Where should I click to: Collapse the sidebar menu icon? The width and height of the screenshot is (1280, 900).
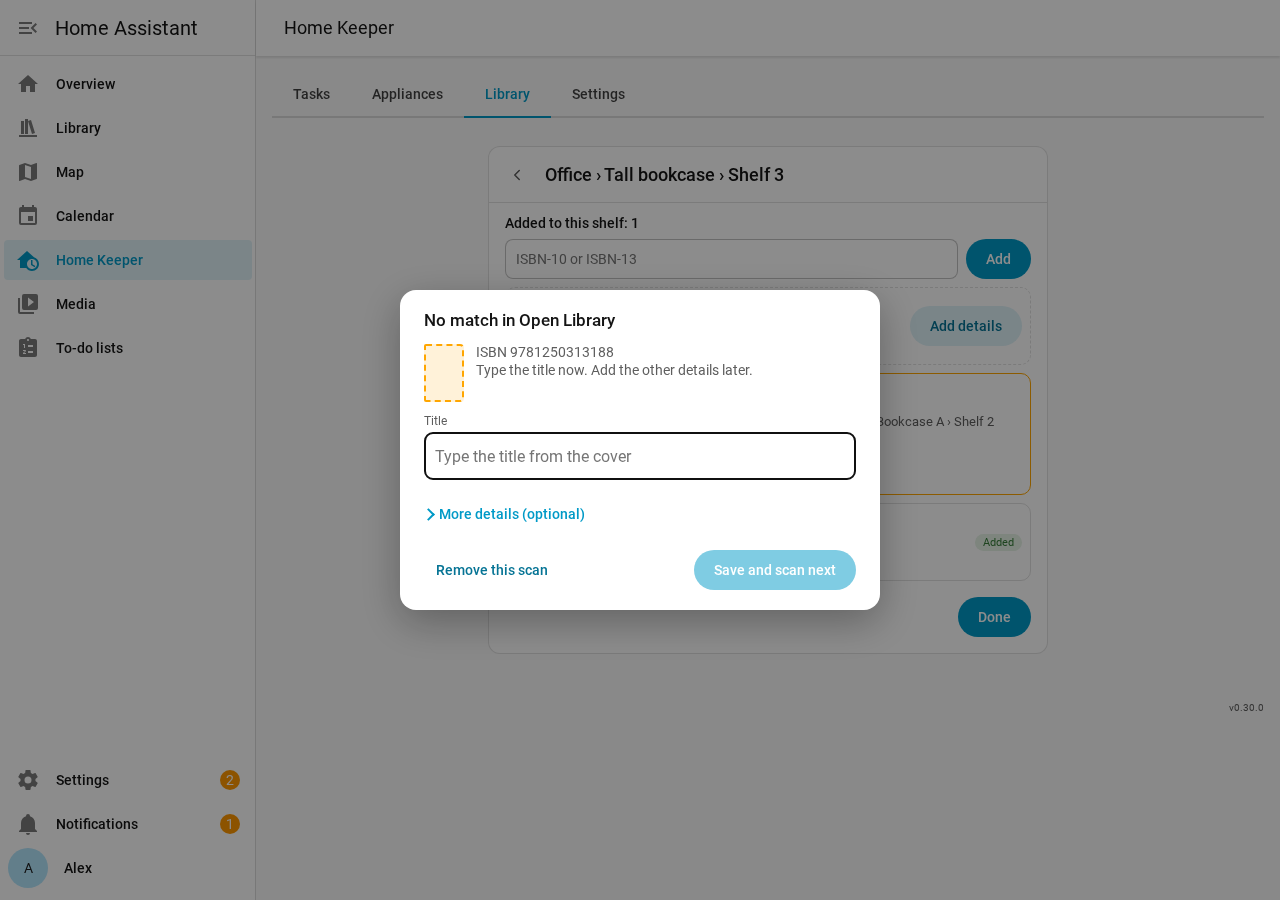[x=28, y=28]
